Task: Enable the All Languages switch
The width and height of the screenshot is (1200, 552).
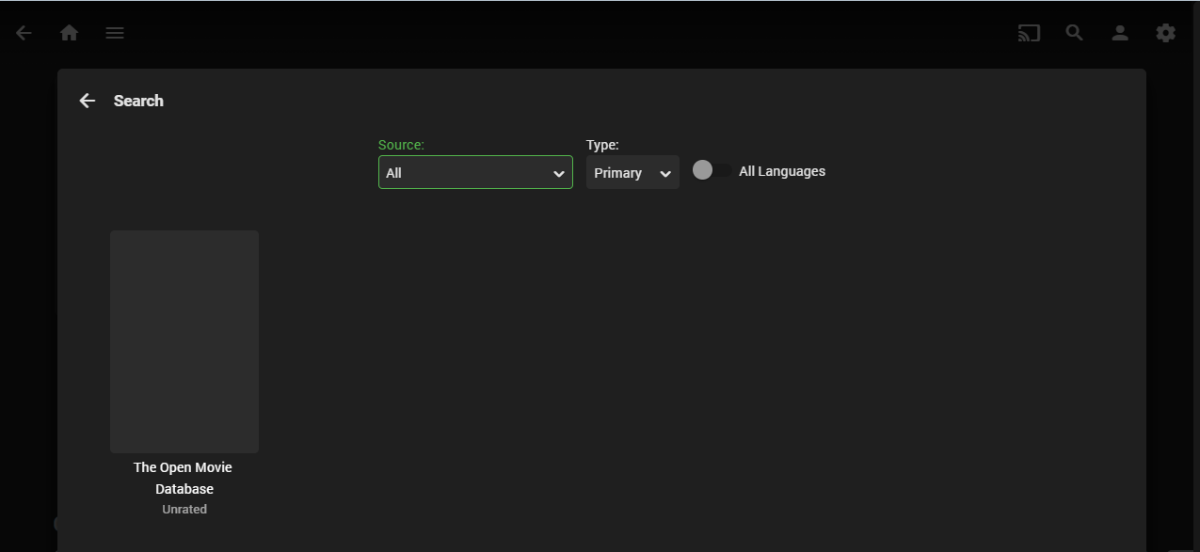Action: point(711,171)
